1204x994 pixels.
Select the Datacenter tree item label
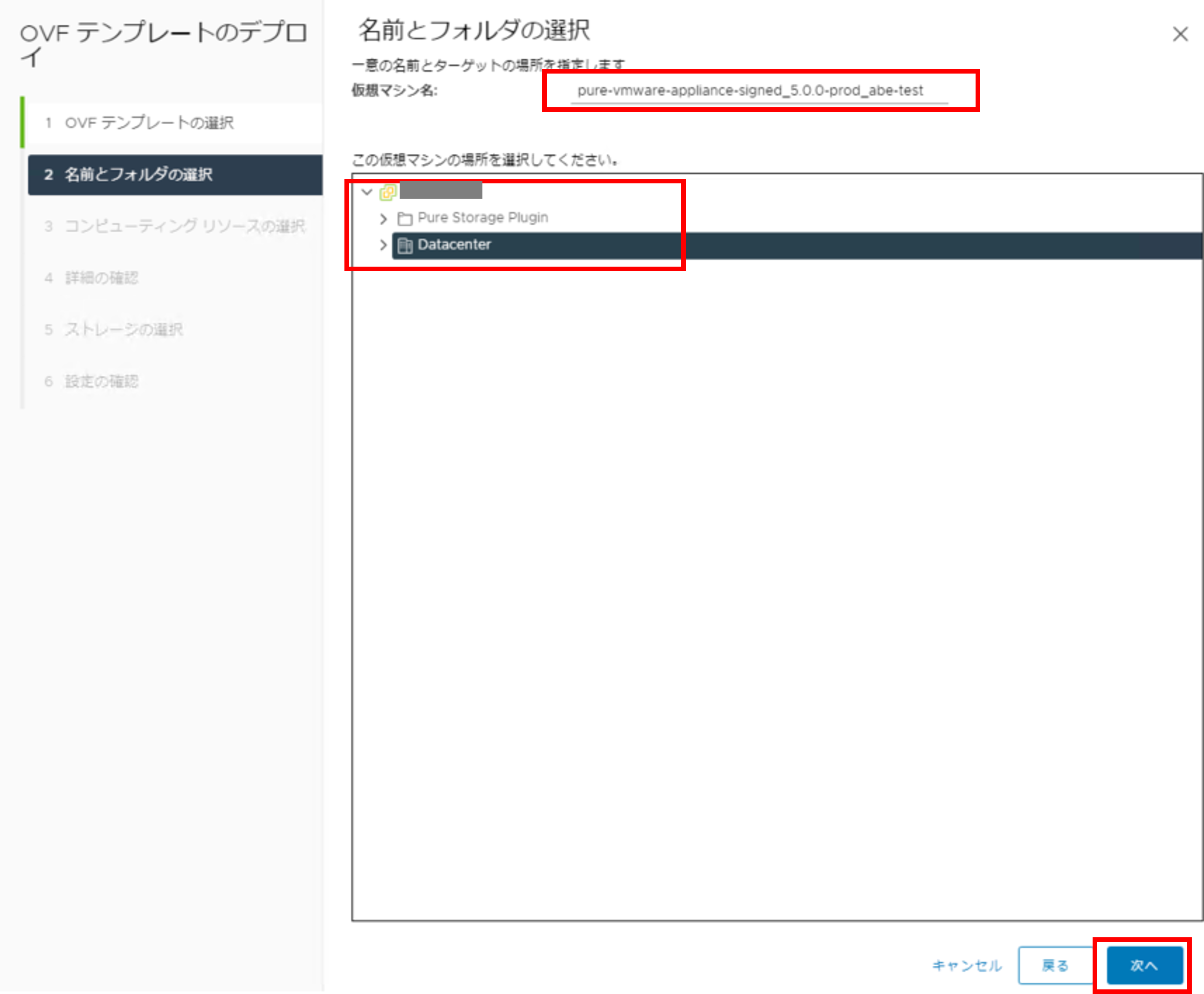coord(454,245)
